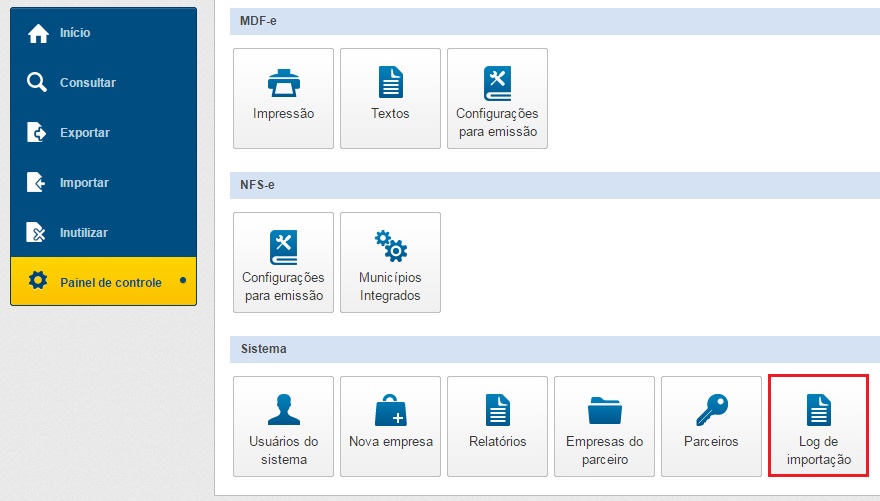Open NFS-e Configurações para emissão
880x501 pixels.
283,262
